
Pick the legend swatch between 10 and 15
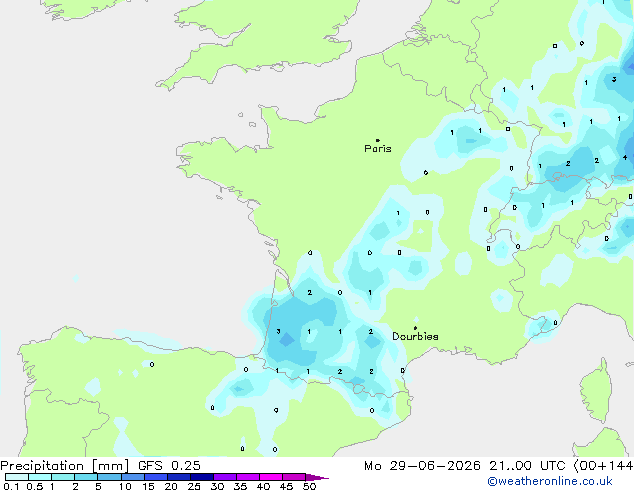(133, 477)
